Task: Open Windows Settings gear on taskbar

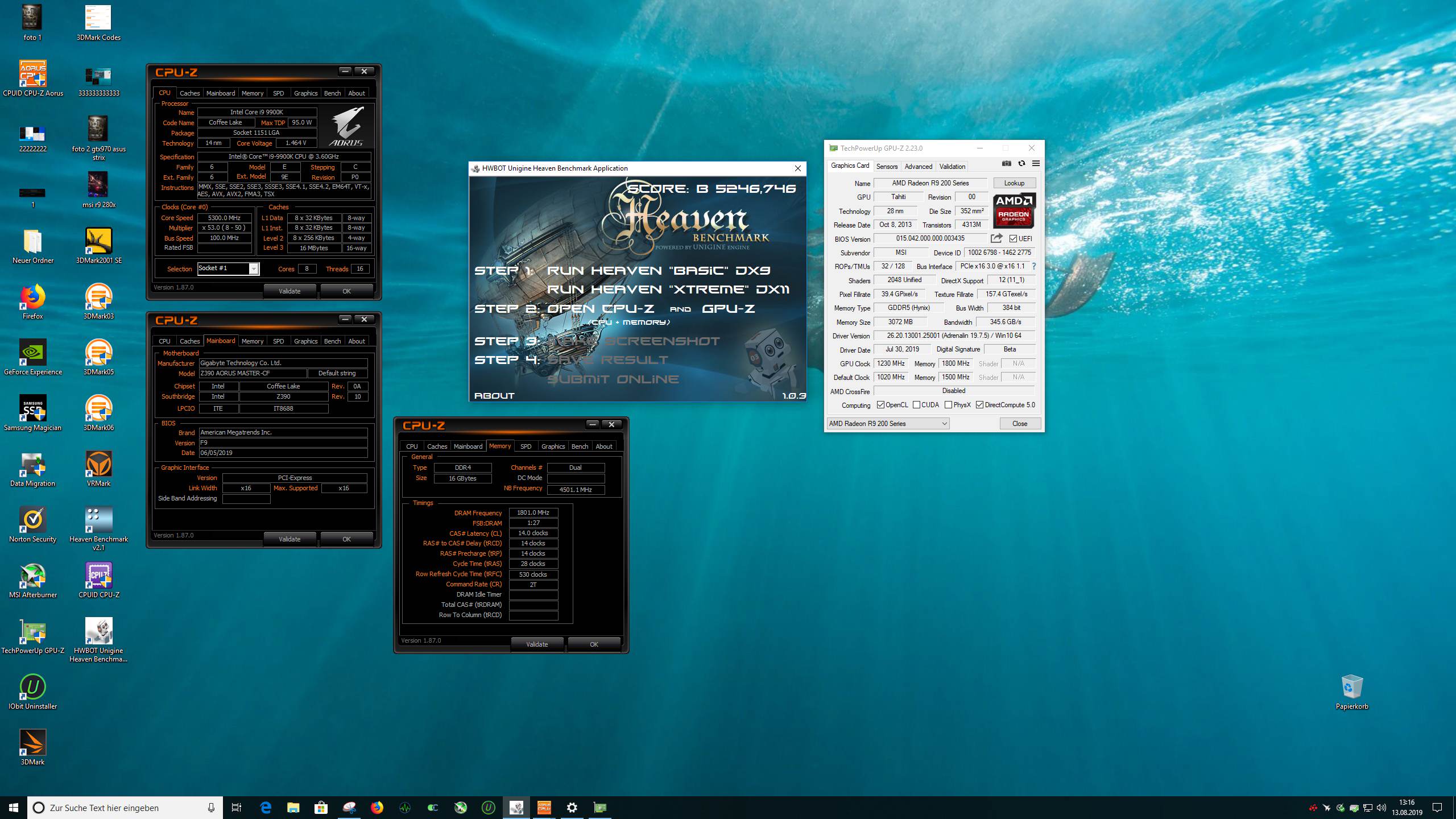Action: [572, 807]
